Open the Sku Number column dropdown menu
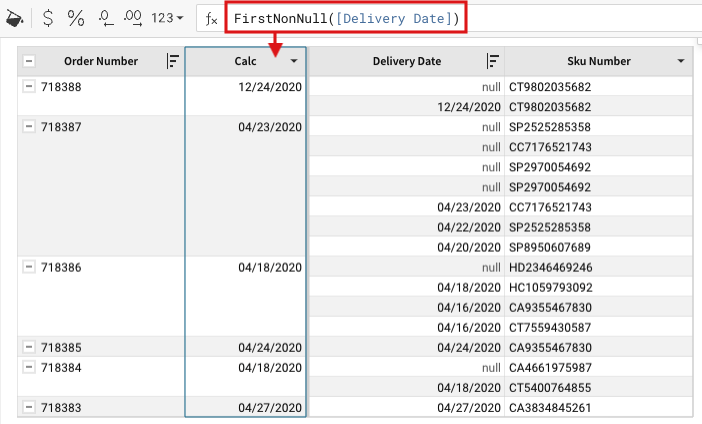 tap(681, 61)
